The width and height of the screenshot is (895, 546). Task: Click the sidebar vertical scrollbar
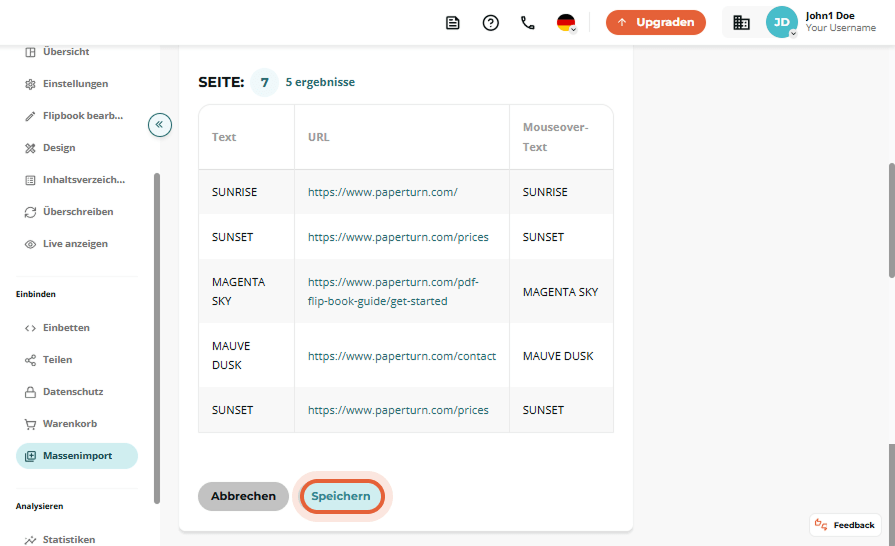(x=156, y=338)
